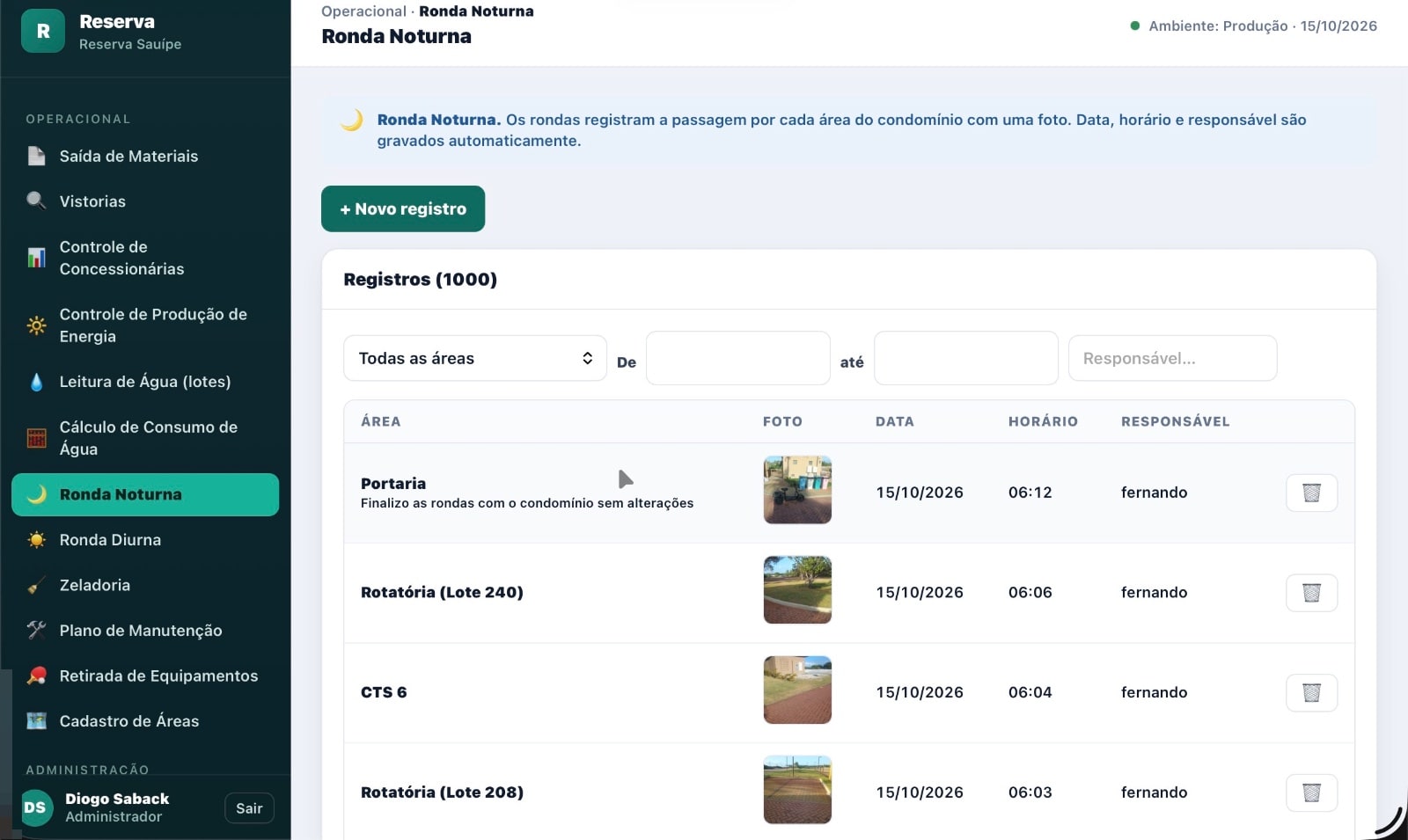
Task: Click the Sair logout button
Action: coord(249,808)
